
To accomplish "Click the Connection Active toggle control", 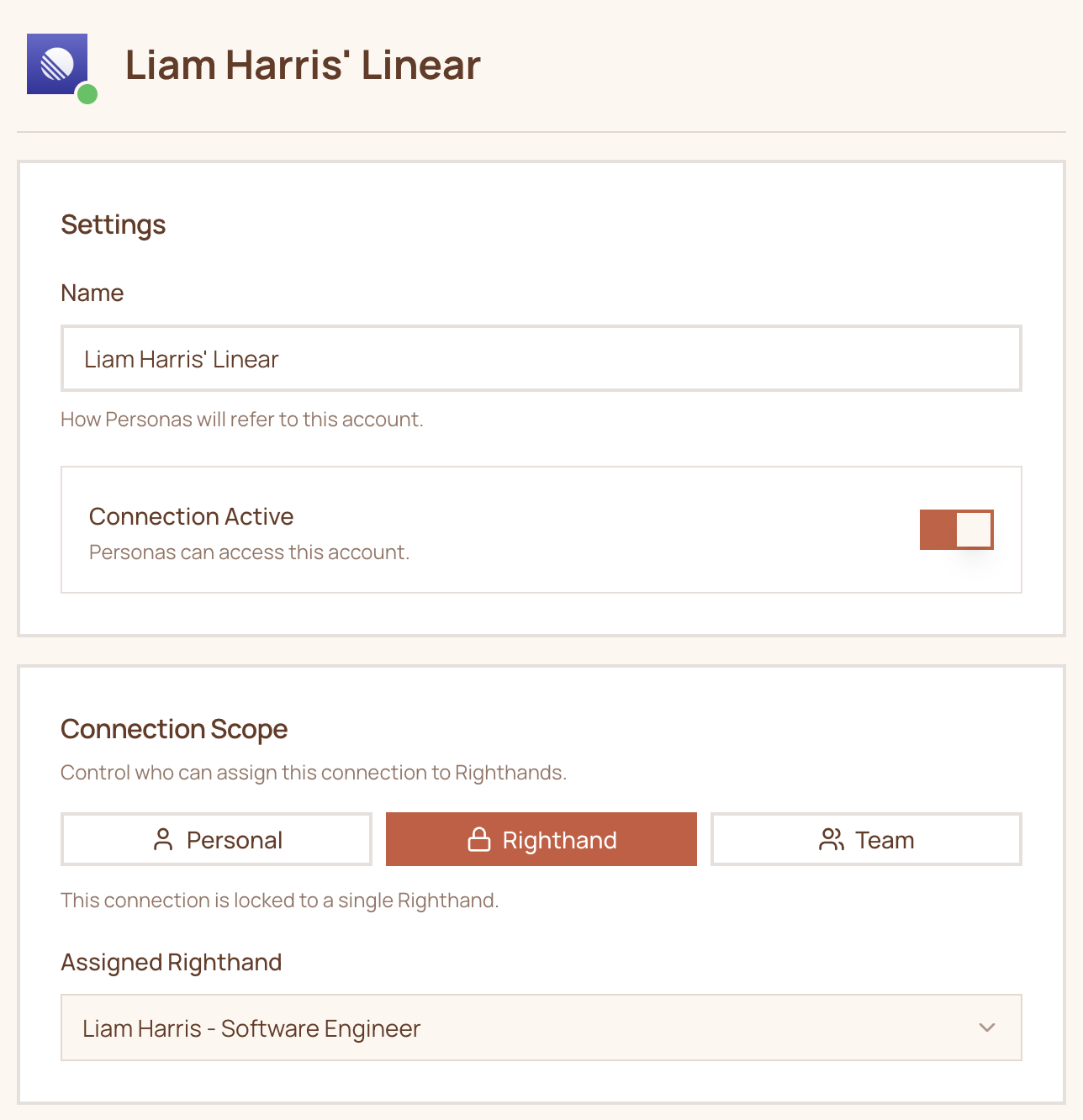I will [x=959, y=529].
